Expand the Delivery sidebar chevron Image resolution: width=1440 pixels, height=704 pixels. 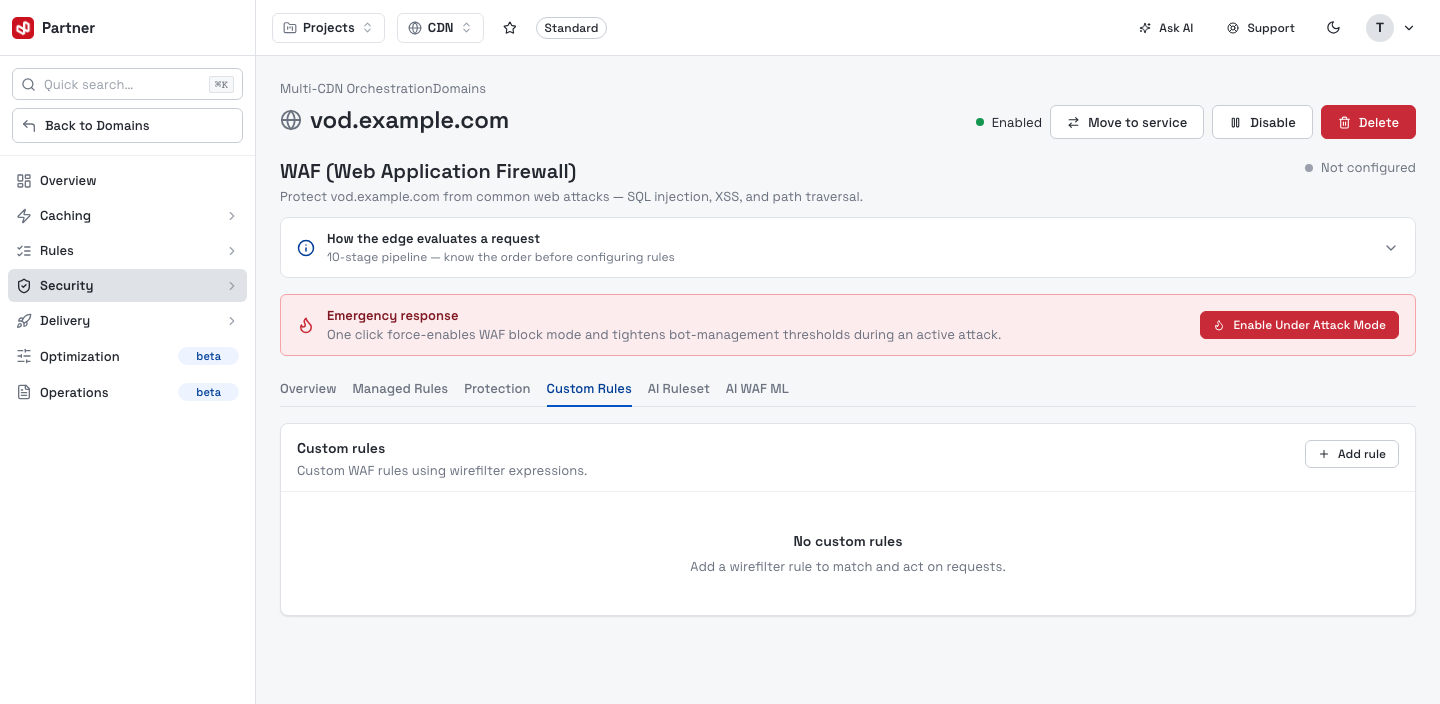pyautogui.click(x=231, y=321)
